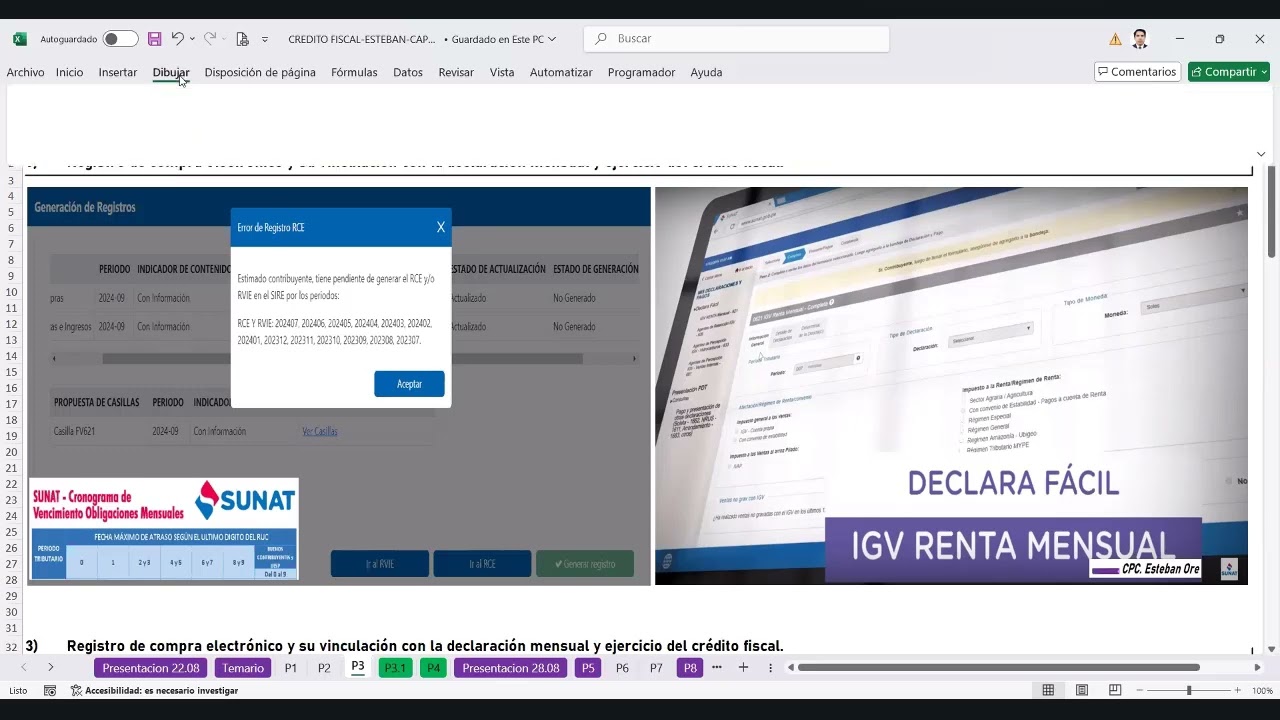This screenshot has width=1280, height=720.
Task: Open the file name saved-location dropdown
Action: [x=552, y=39]
